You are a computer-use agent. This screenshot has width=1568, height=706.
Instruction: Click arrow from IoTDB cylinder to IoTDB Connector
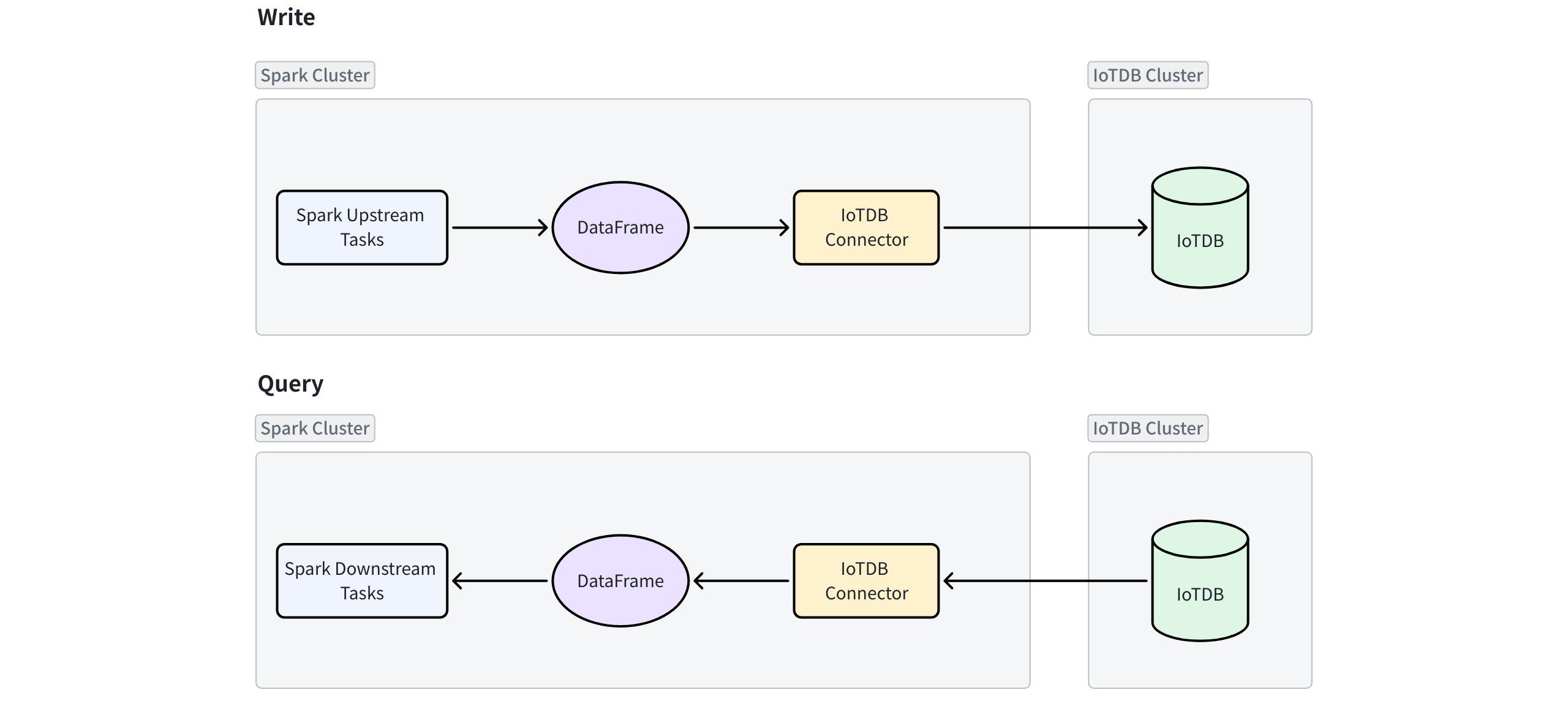pyautogui.click(x=1045, y=581)
